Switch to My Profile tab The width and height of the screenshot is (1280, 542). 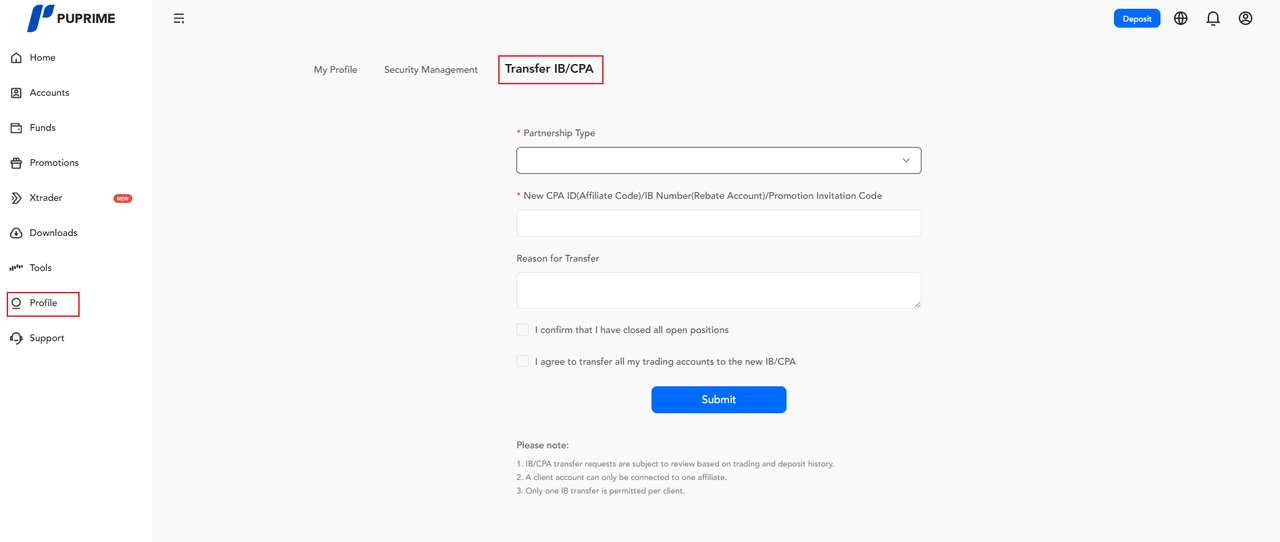pyautogui.click(x=335, y=70)
